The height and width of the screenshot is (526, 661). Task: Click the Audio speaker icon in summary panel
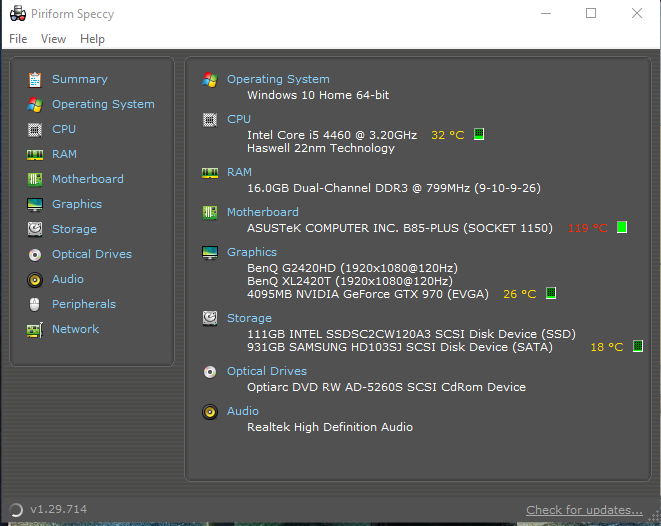pos(210,412)
